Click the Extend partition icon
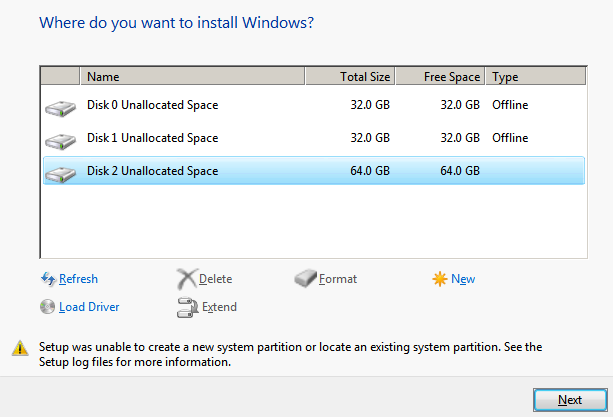 [188, 308]
